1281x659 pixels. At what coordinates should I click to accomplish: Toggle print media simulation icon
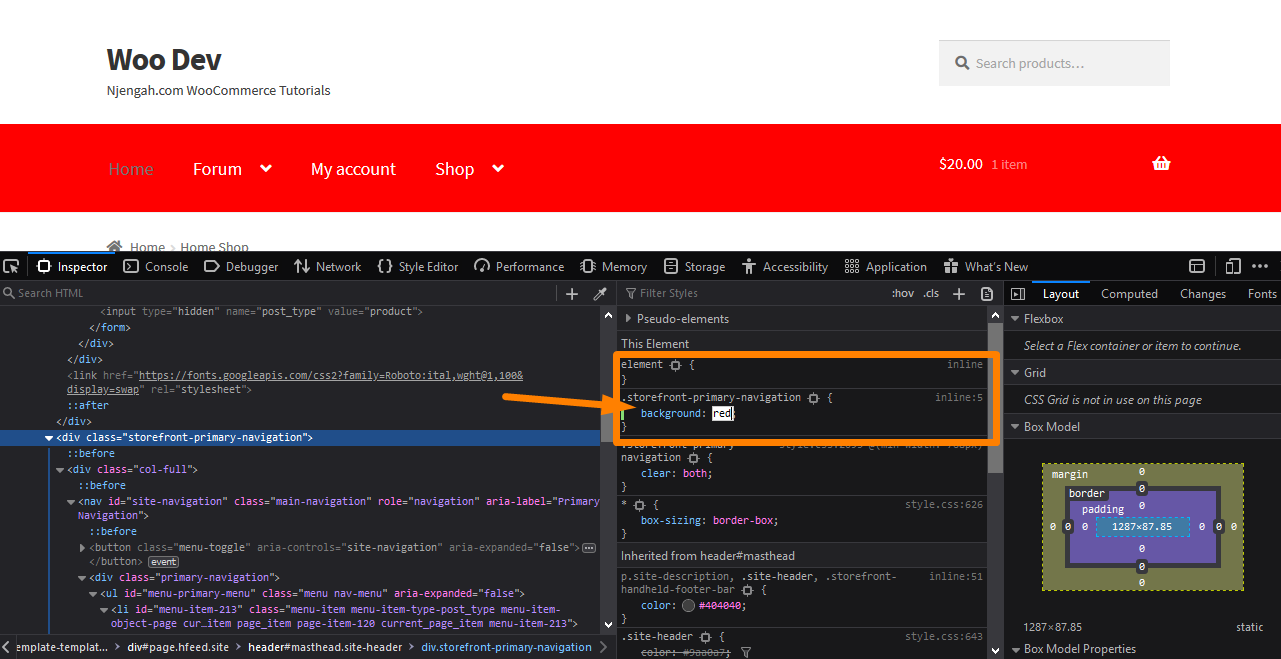click(x=987, y=293)
